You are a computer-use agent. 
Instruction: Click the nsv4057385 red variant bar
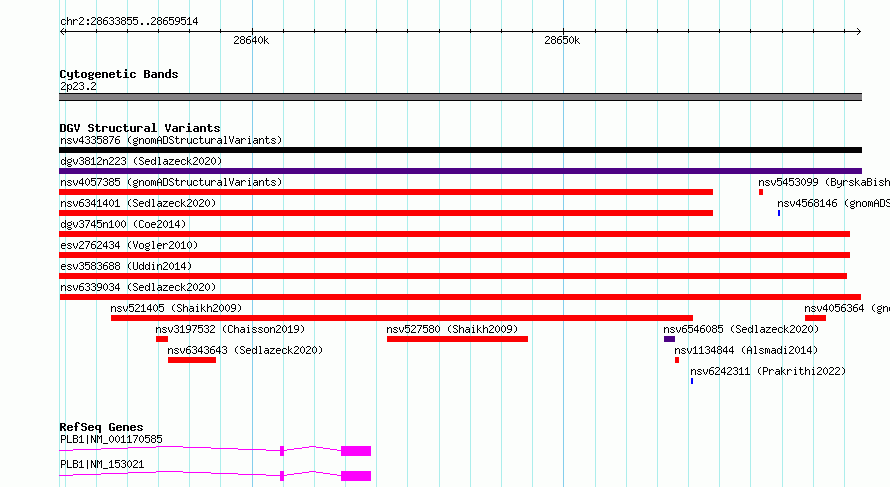[386, 192]
